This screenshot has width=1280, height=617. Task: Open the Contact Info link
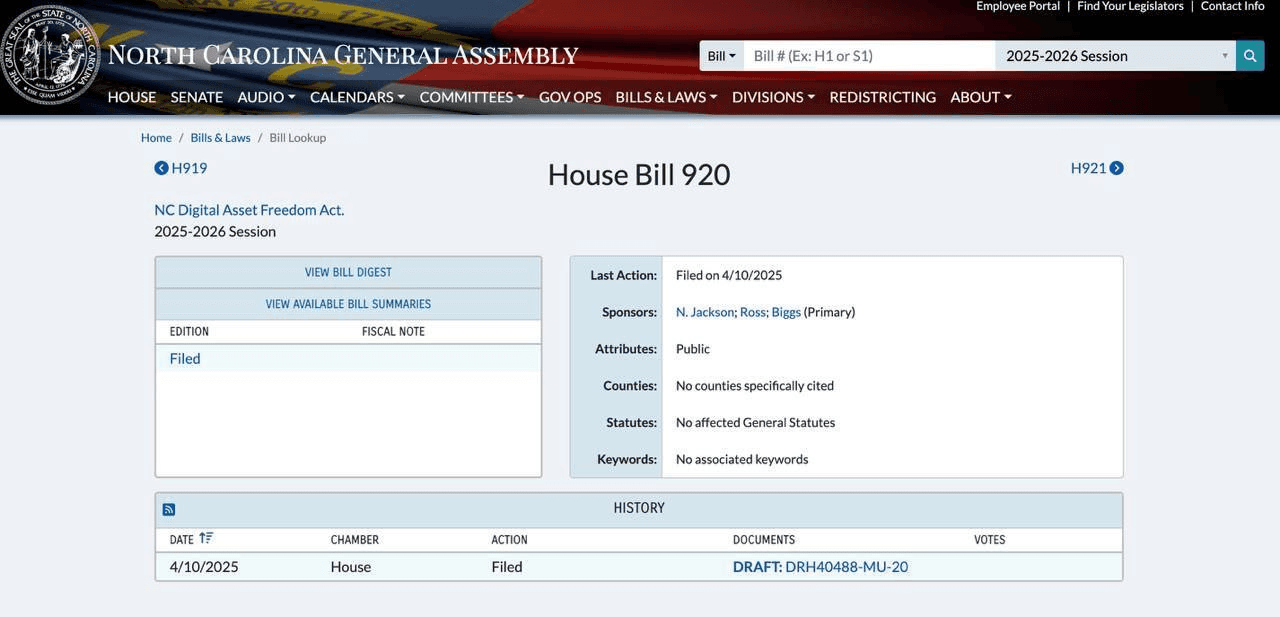(1233, 6)
